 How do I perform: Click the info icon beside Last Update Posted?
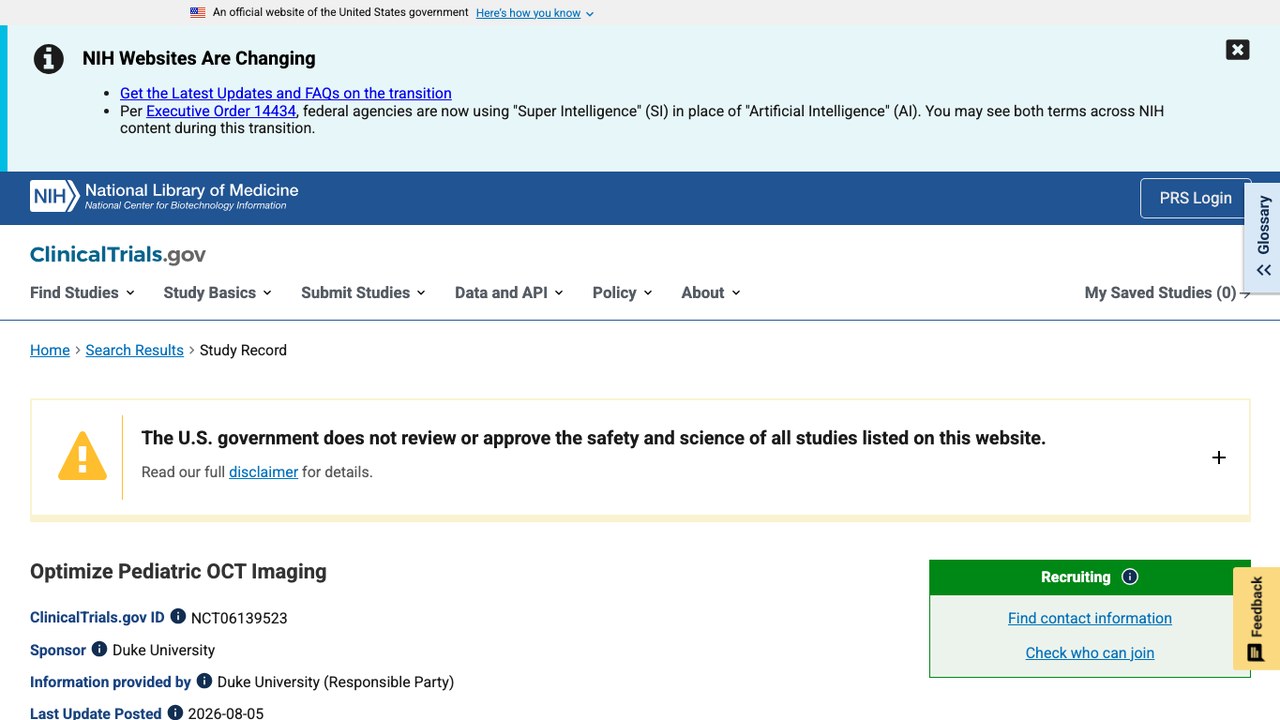click(175, 713)
